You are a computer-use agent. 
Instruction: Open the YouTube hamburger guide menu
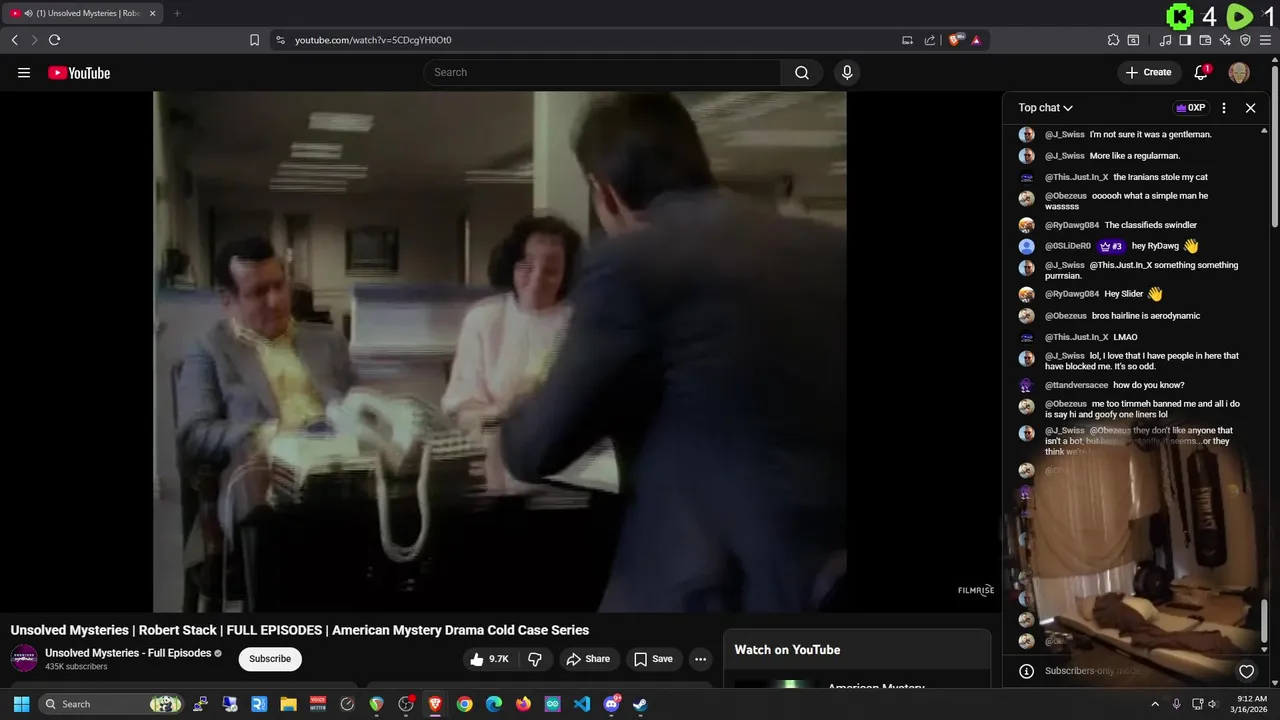[x=24, y=72]
